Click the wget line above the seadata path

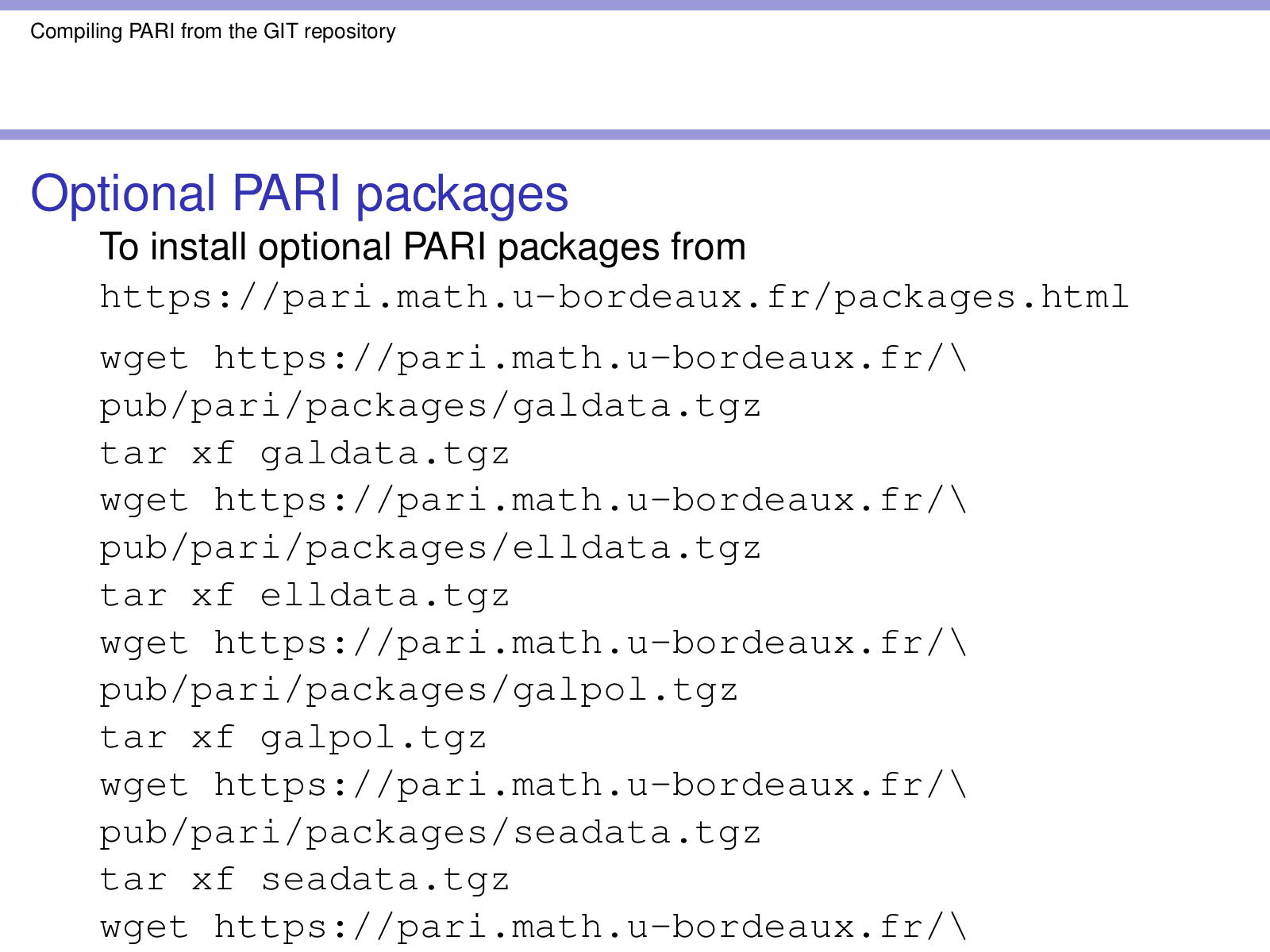[x=533, y=785]
